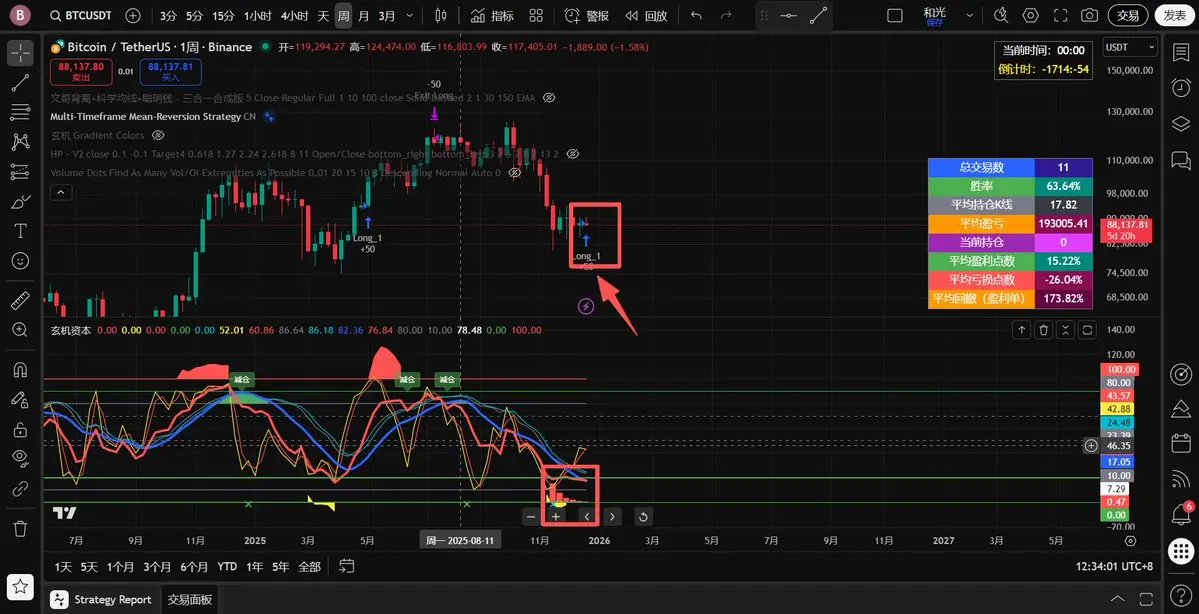Open quick search lightning magnifier icon

(x=1001, y=15)
